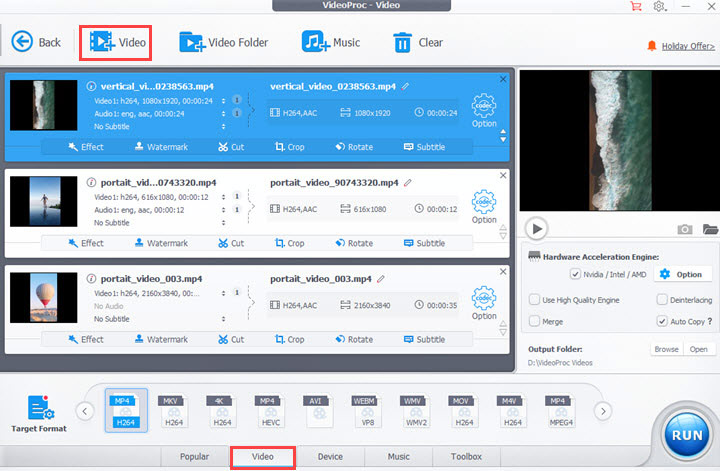Open codec Option for portait_video_90743320.mp4
Image resolution: width=720 pixels, height=471 pixels.
tap(484, 207)
